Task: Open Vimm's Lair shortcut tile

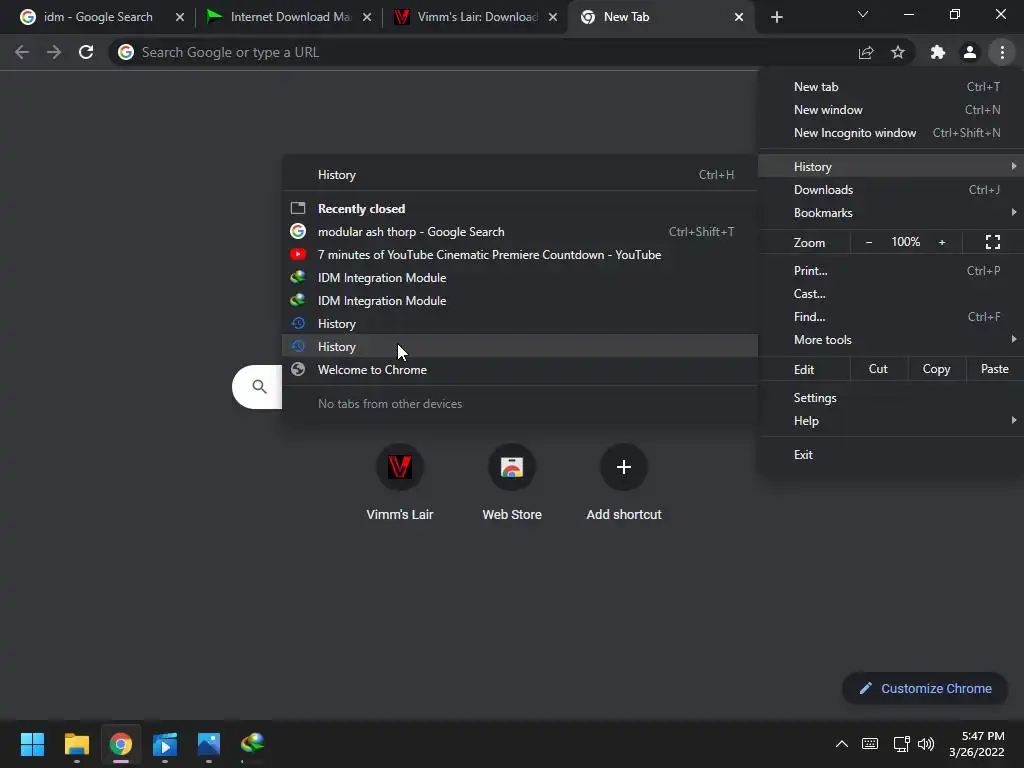Action: coord(400,481)
